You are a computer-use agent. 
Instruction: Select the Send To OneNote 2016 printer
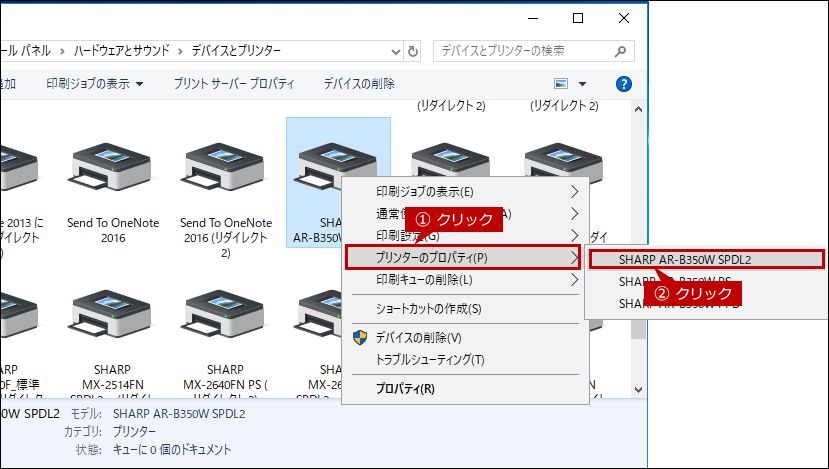point(113,193)
